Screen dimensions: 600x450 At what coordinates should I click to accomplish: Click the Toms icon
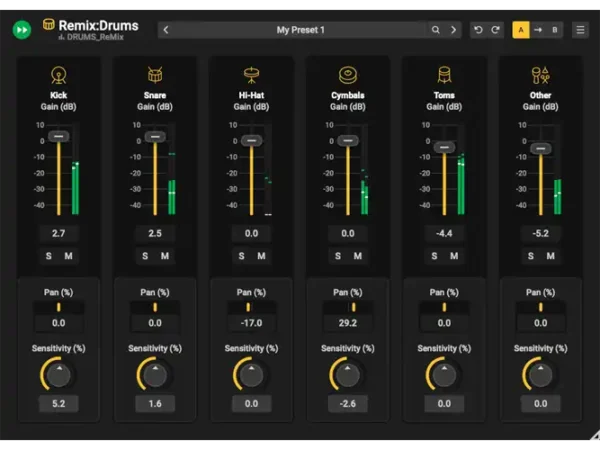(x=444, y=75)
